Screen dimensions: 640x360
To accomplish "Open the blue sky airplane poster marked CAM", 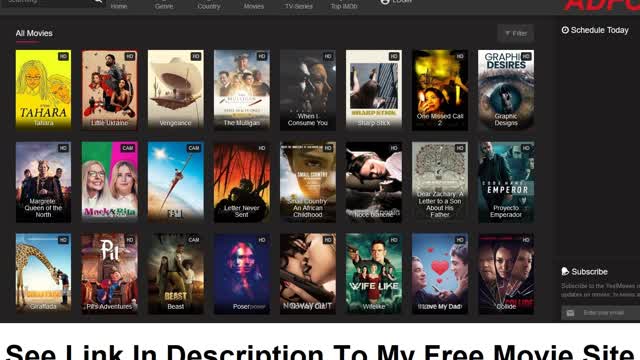I will (x=176, y=182).
